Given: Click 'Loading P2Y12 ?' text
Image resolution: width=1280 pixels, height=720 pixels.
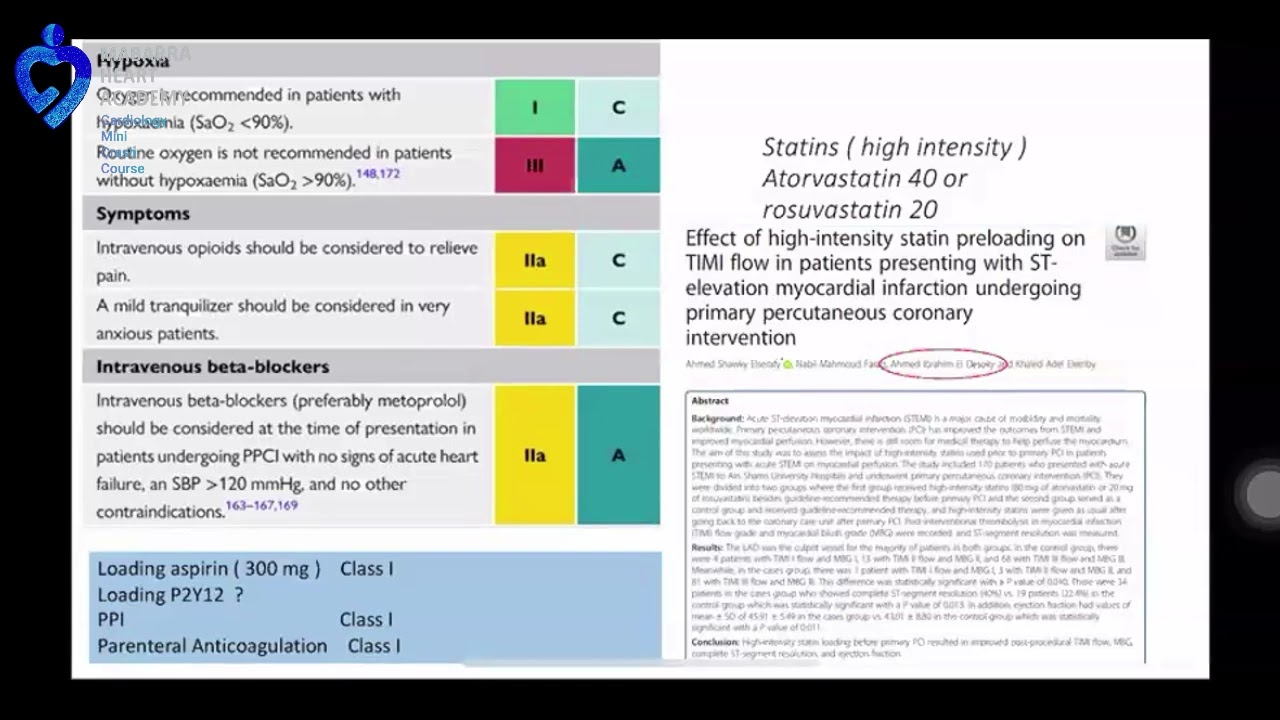Looking at the screenshot, I should tap(170, 595).
